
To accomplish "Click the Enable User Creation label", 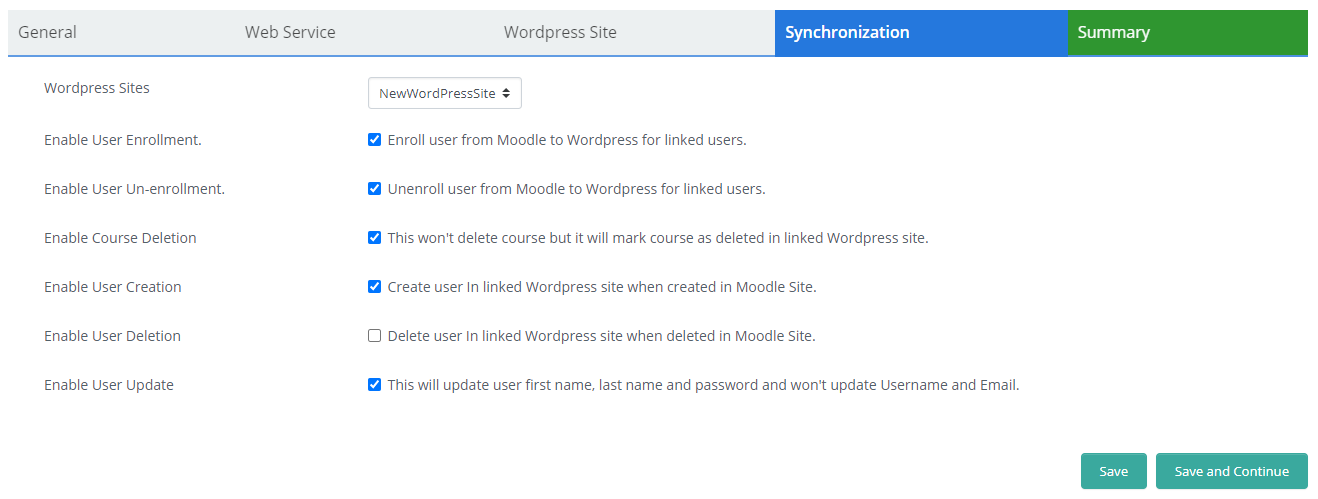I will 113,287.
